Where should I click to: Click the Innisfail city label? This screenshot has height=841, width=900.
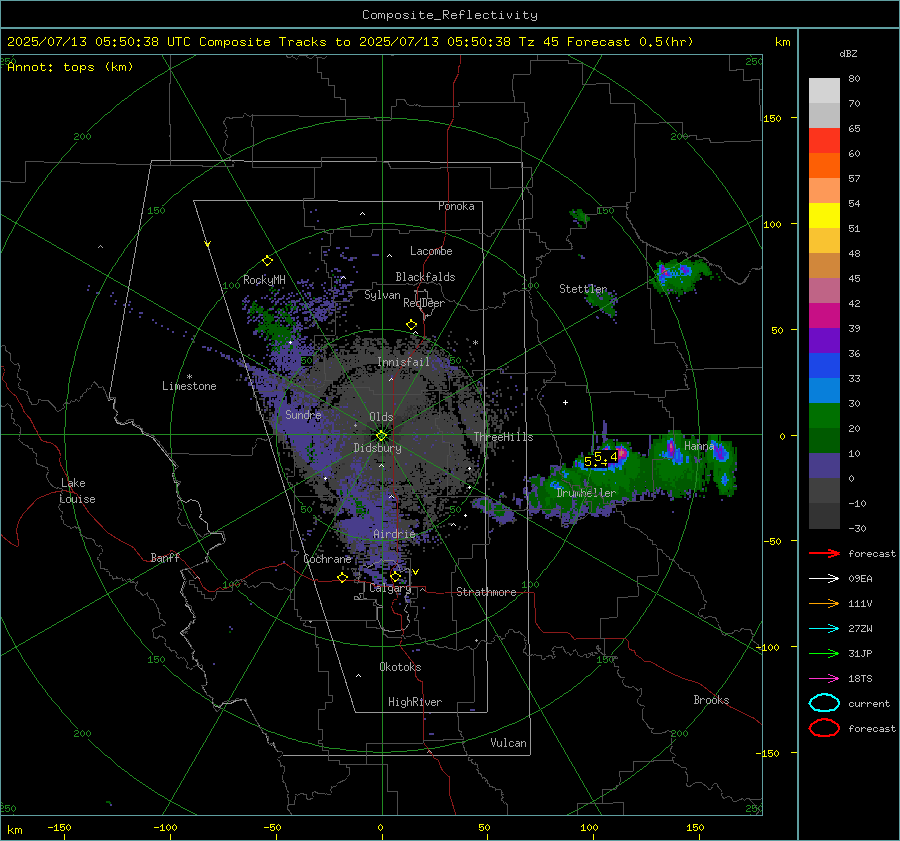403,362
